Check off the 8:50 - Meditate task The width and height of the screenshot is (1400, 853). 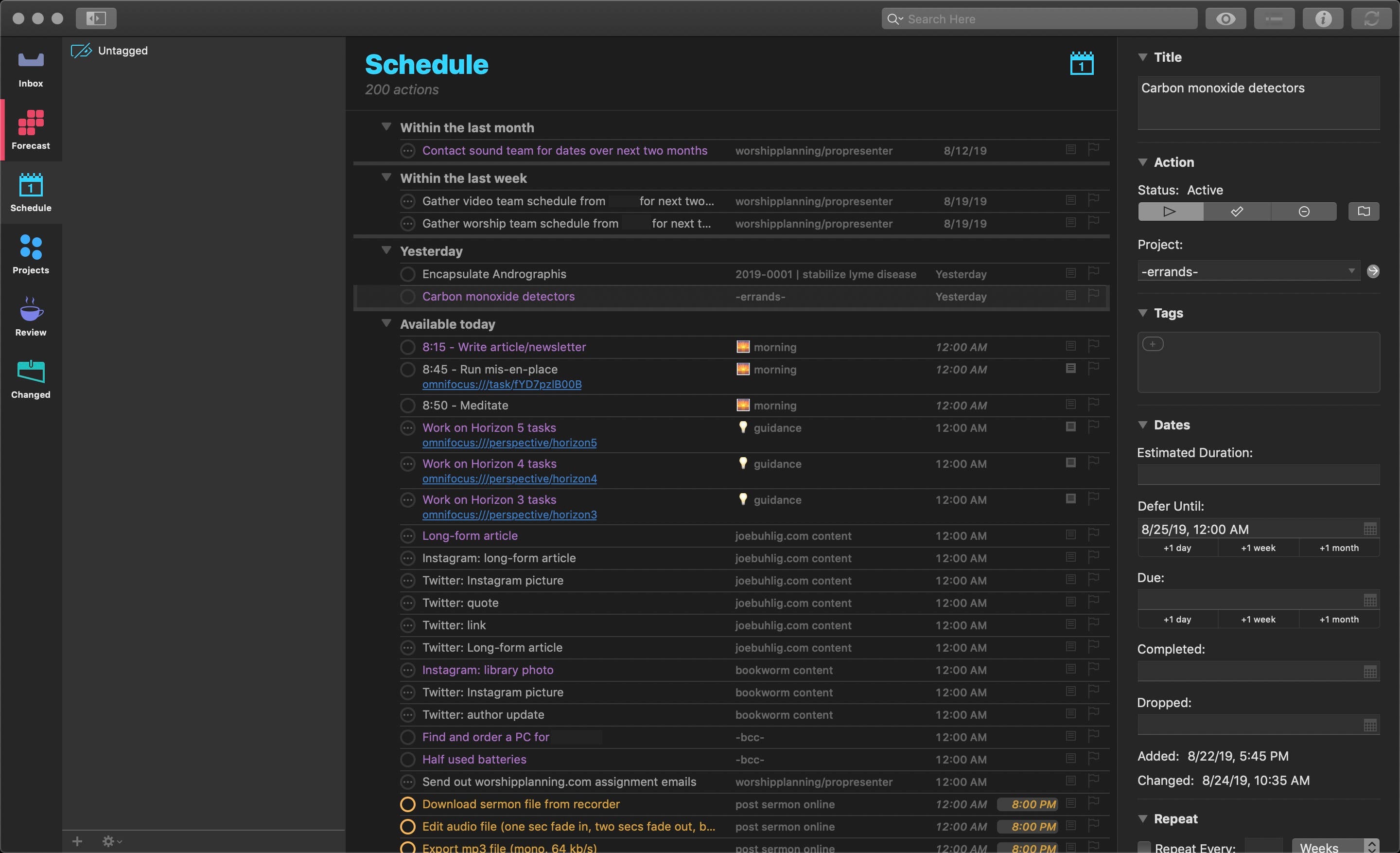click(x=407, y=405)
